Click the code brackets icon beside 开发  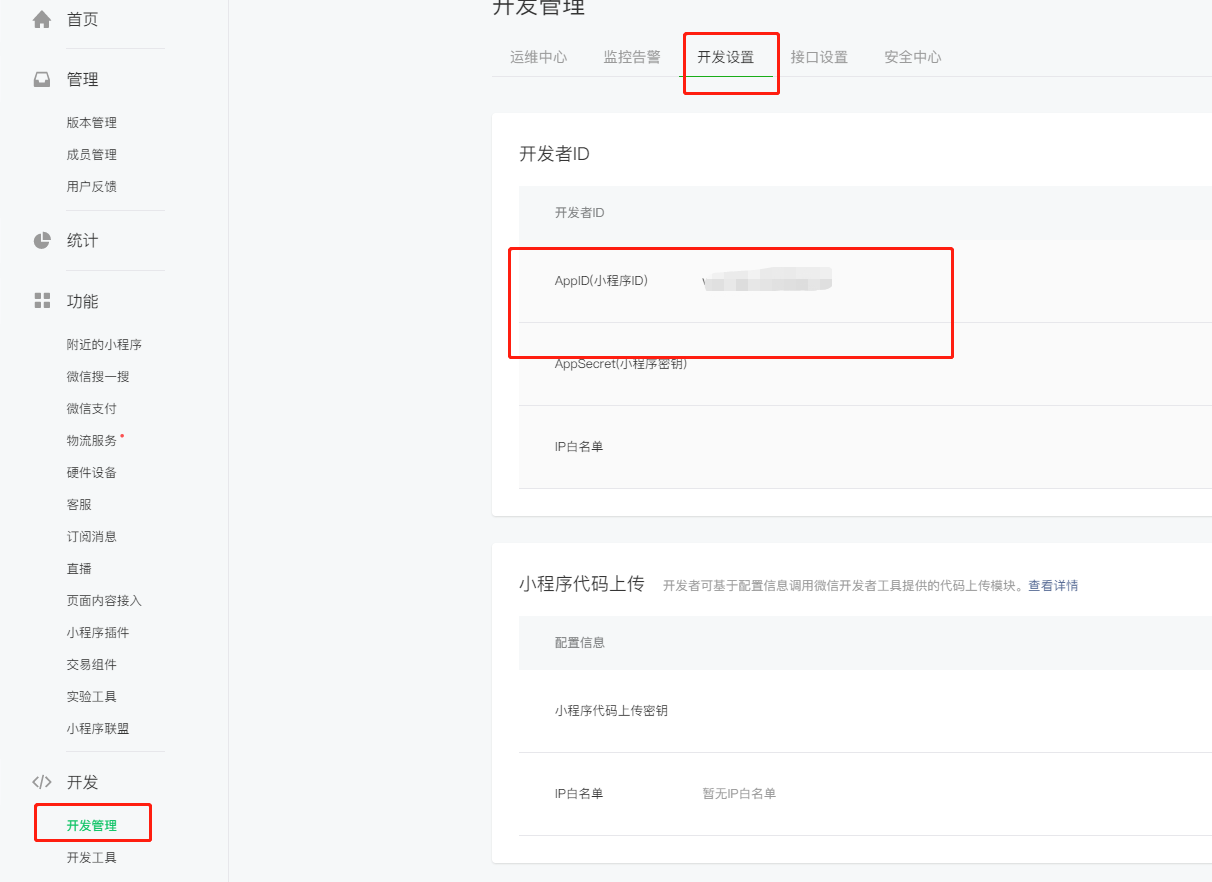click(x=42, y=782)
